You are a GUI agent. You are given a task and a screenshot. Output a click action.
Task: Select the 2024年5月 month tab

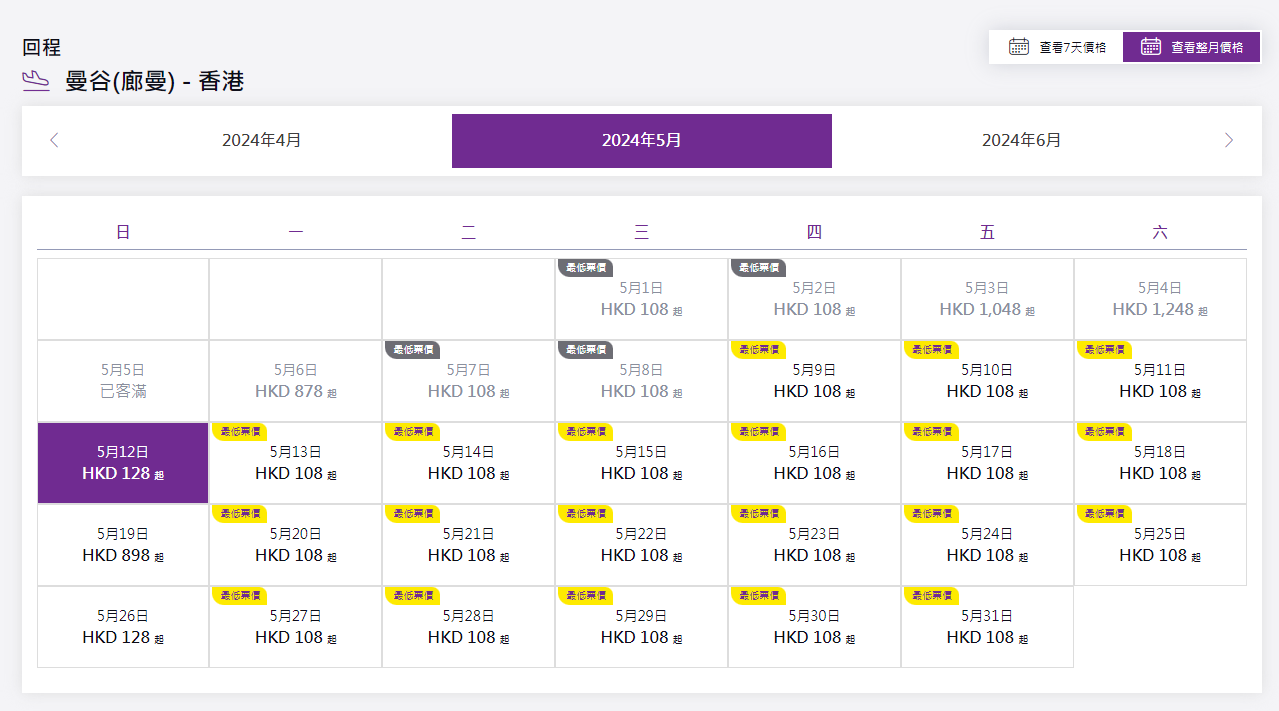tap(641, 140)
